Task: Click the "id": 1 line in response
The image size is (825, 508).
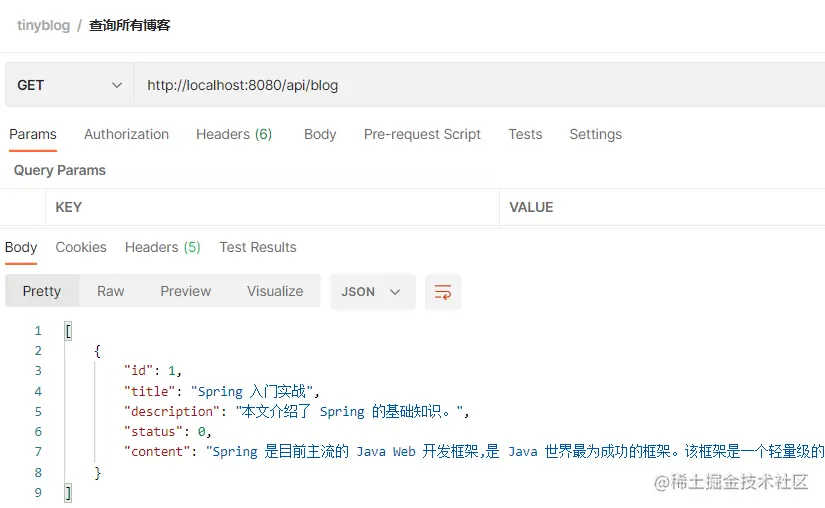Action: click(153, 371)
